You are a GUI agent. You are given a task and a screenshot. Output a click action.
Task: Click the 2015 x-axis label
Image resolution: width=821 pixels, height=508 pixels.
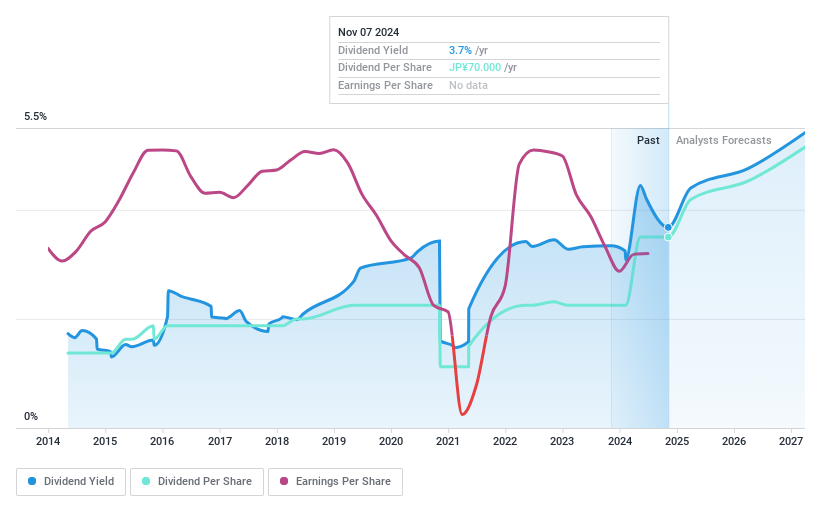click(105, 441)
